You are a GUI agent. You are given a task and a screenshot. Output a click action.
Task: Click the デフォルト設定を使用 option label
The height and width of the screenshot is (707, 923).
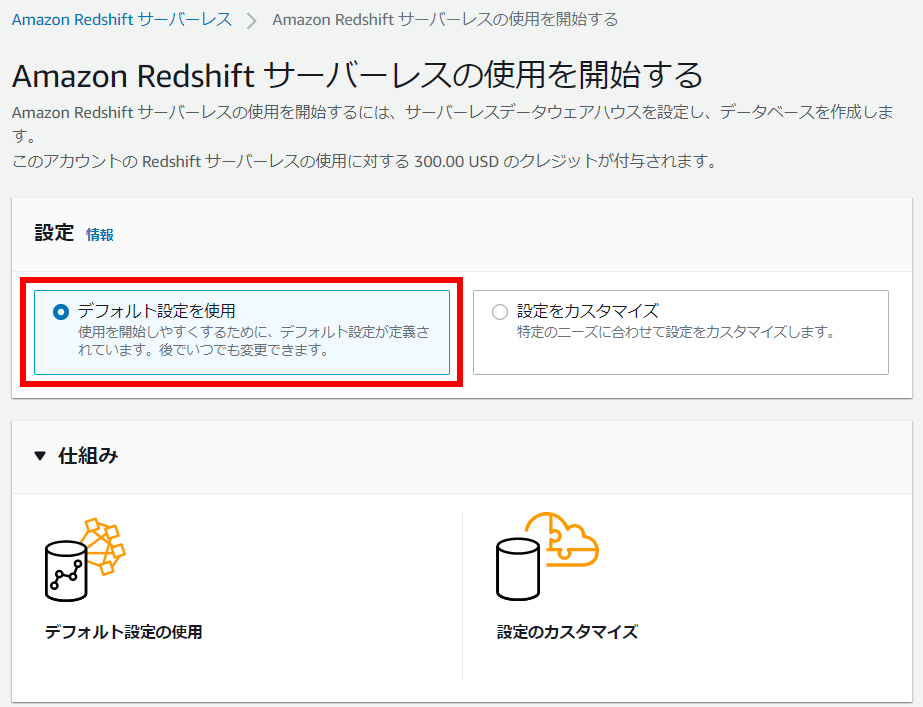(x=157, y=310)
